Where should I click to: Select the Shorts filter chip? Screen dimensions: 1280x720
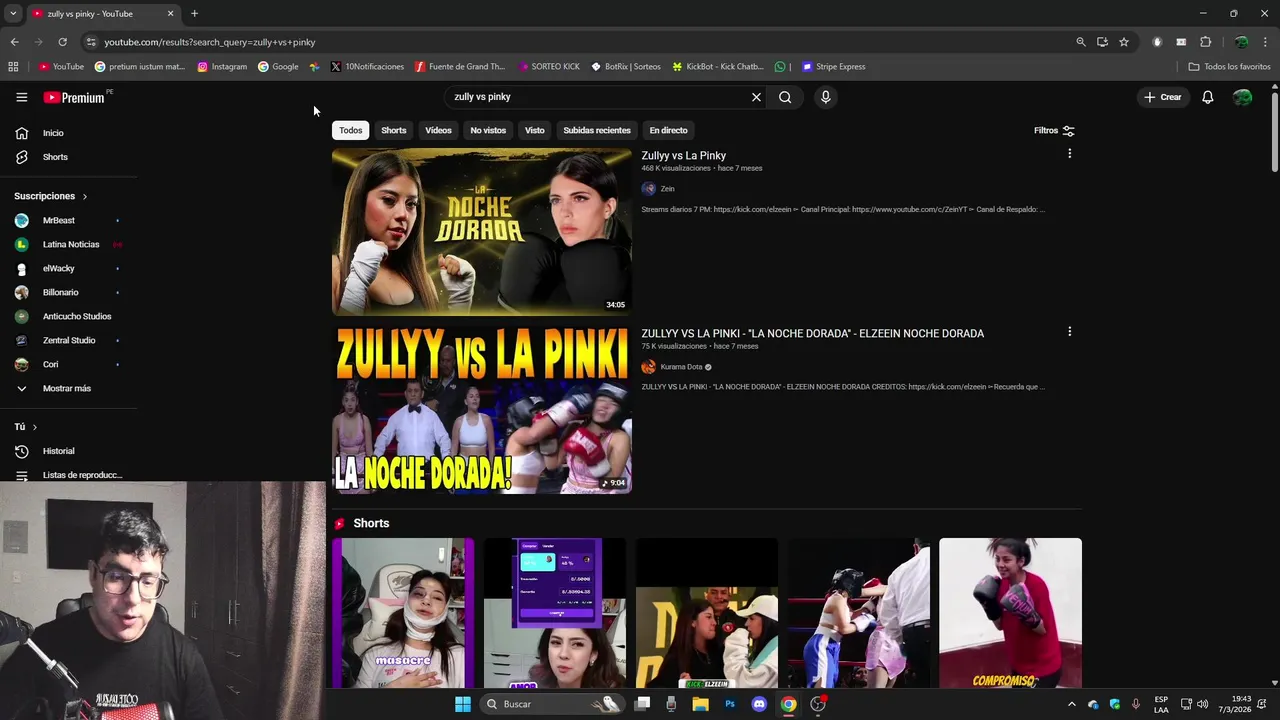point(394,130)
